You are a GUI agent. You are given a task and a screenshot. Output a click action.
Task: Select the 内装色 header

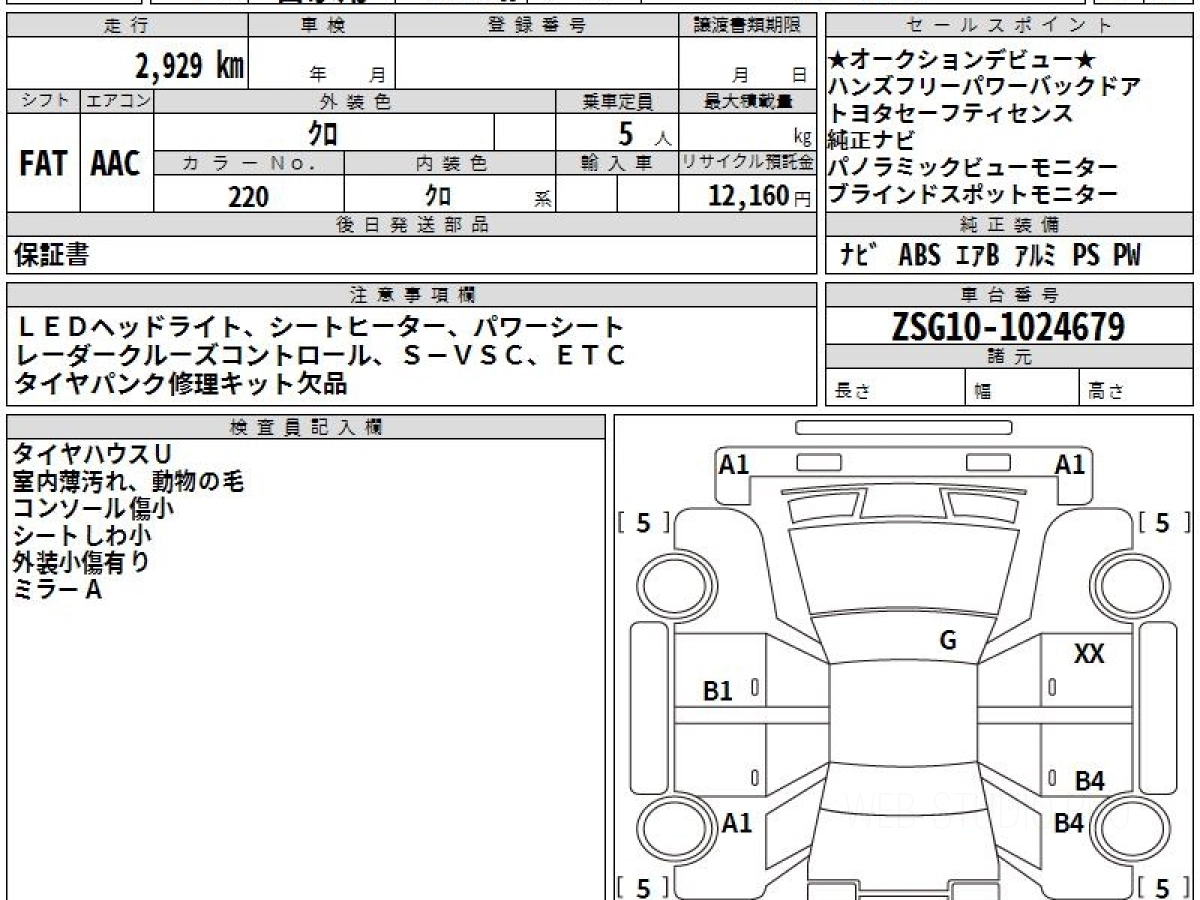pyautogui.click(x=450, y=163)
